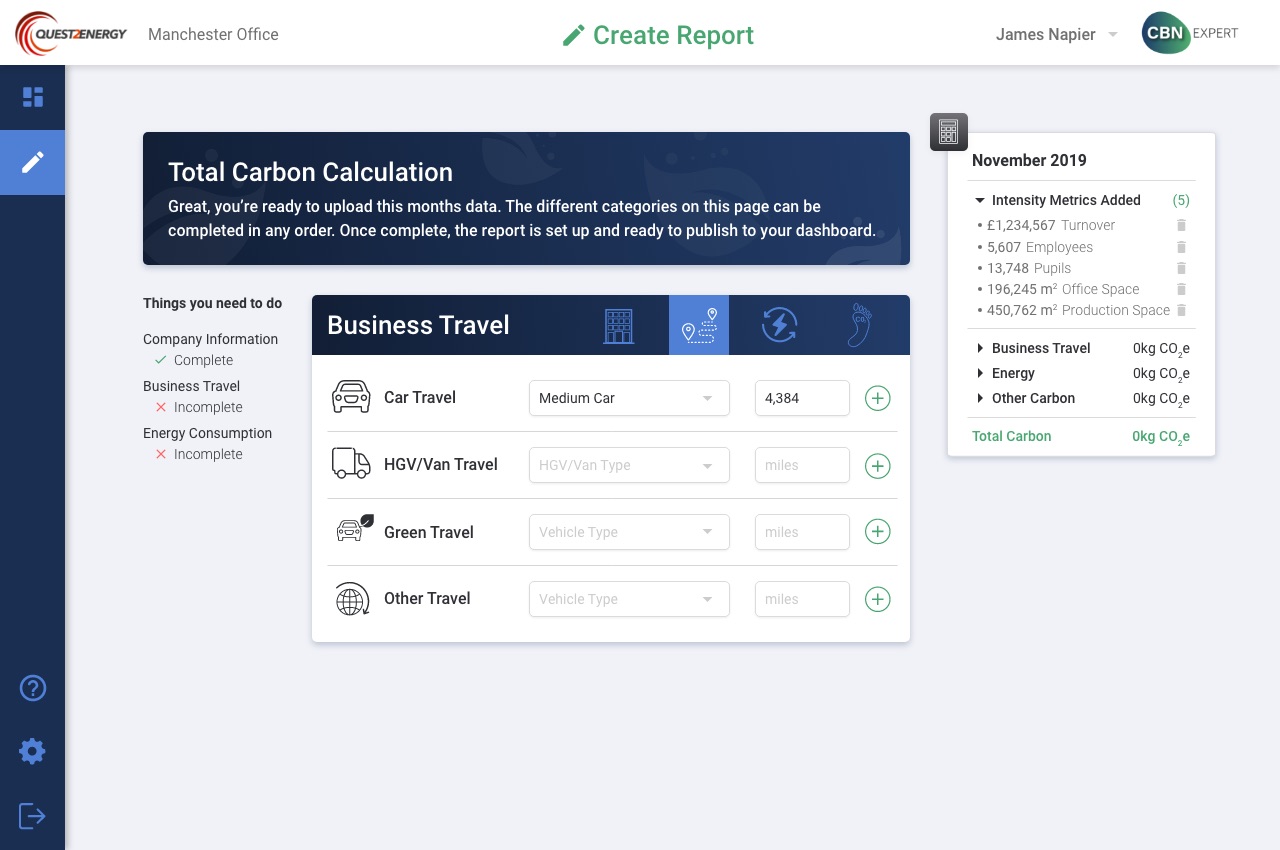
Task: Click the Green Travel miles input field
Action: pyautogui.click(x=802, y=532)
